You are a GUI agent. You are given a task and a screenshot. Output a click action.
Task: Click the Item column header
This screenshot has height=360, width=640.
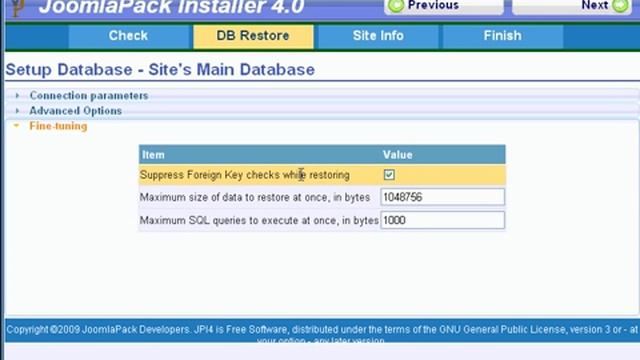pyautogui.click(x=153, y=155)
